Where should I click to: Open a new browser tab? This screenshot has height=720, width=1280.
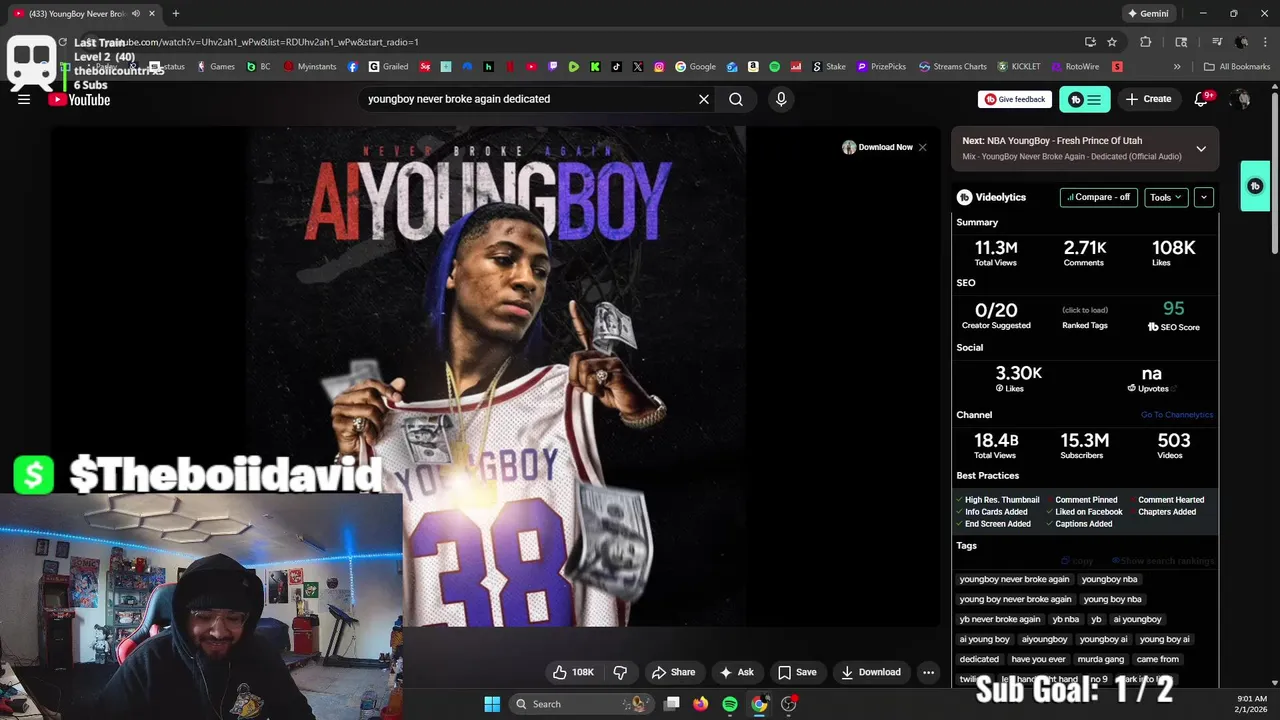176,14
